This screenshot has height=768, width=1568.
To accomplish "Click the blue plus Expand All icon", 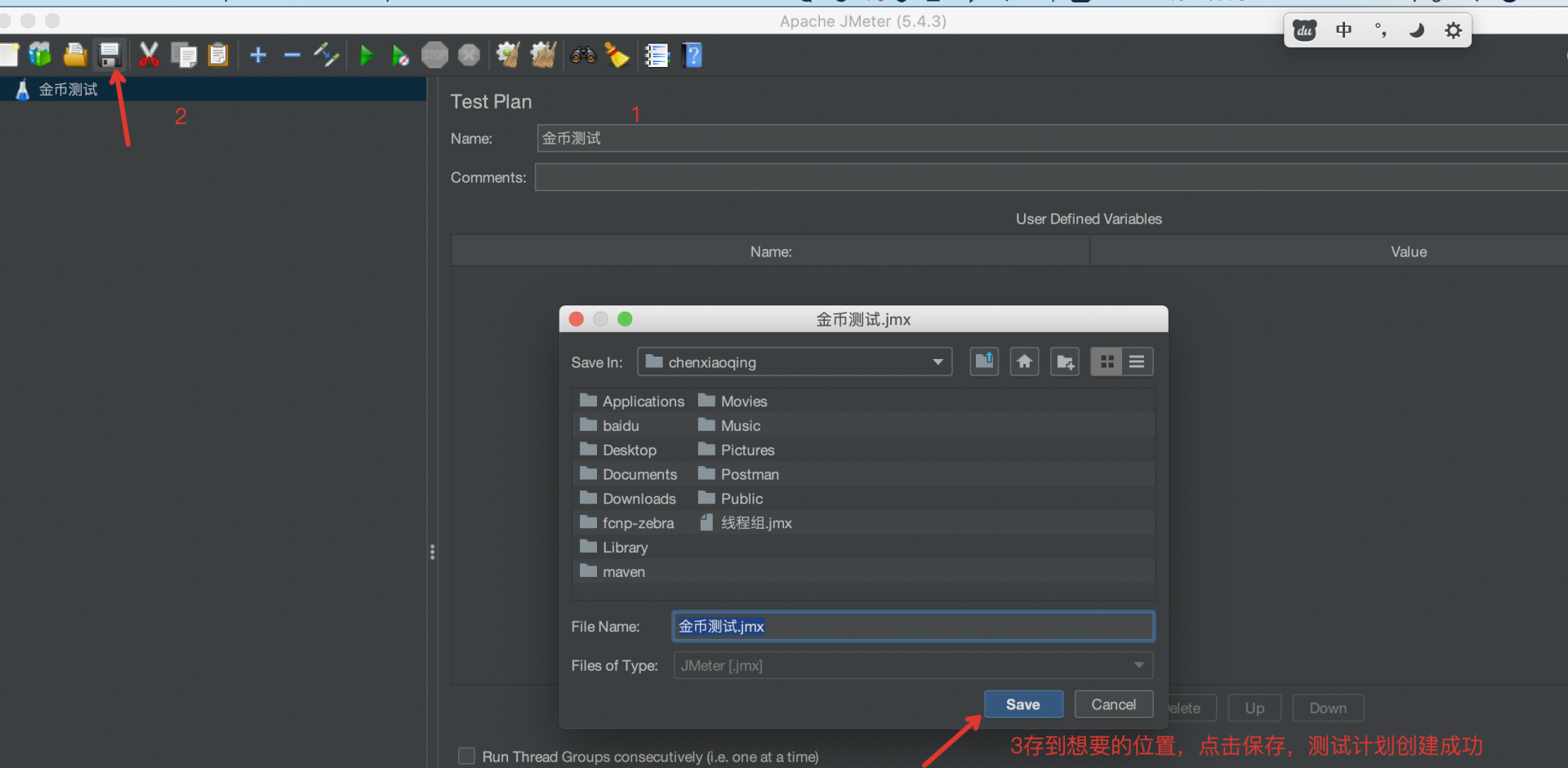I will click(x=258, y=55).
